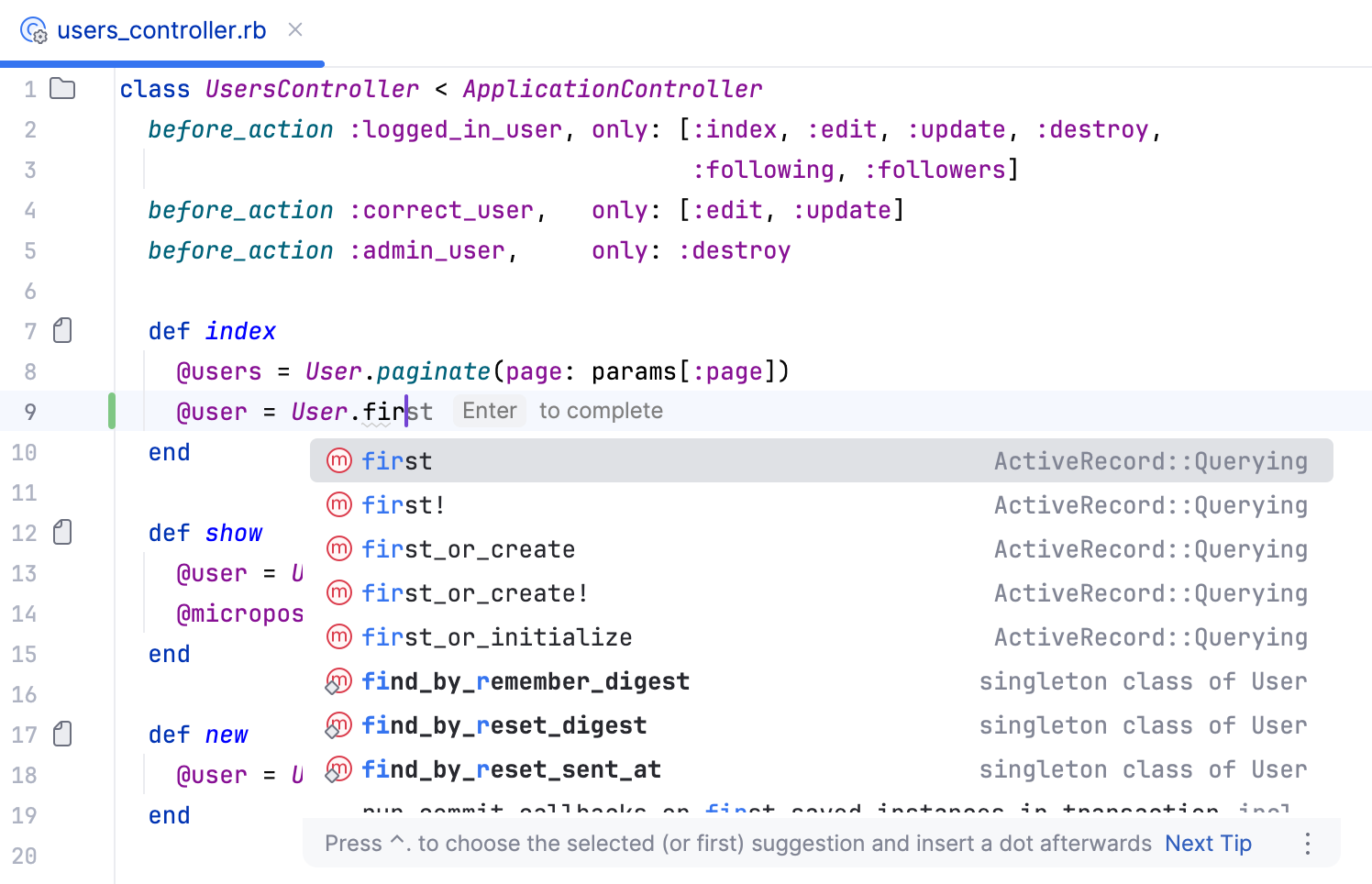Switch to the users_controller.rb tab
The image size is (1372, 884).
[x=161, y=29]
